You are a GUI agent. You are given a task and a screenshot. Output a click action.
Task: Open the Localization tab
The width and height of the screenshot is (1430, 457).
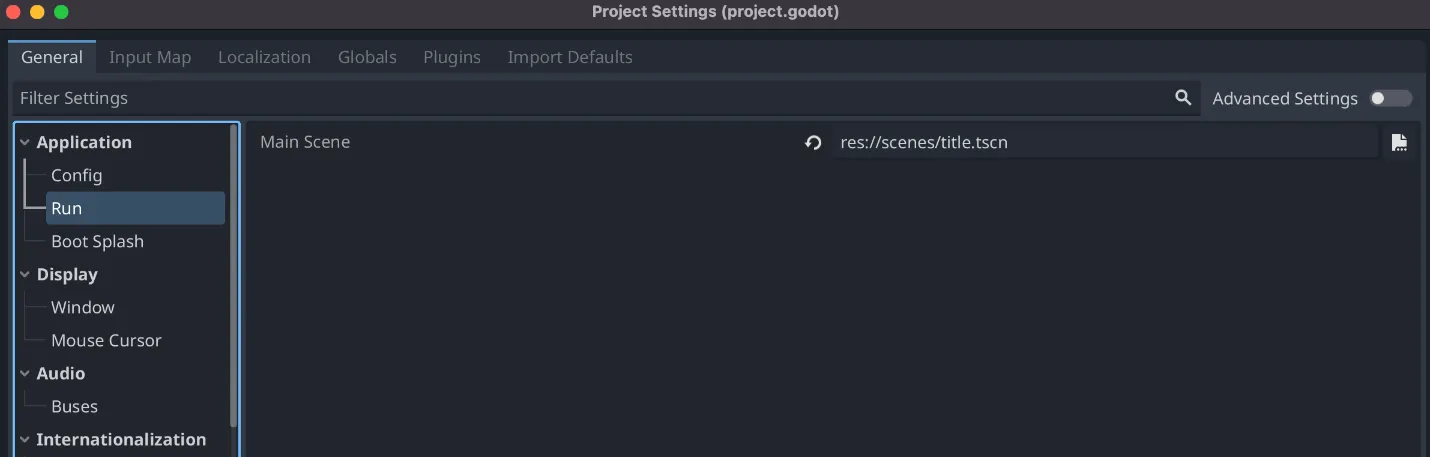[x=264, y=57]
